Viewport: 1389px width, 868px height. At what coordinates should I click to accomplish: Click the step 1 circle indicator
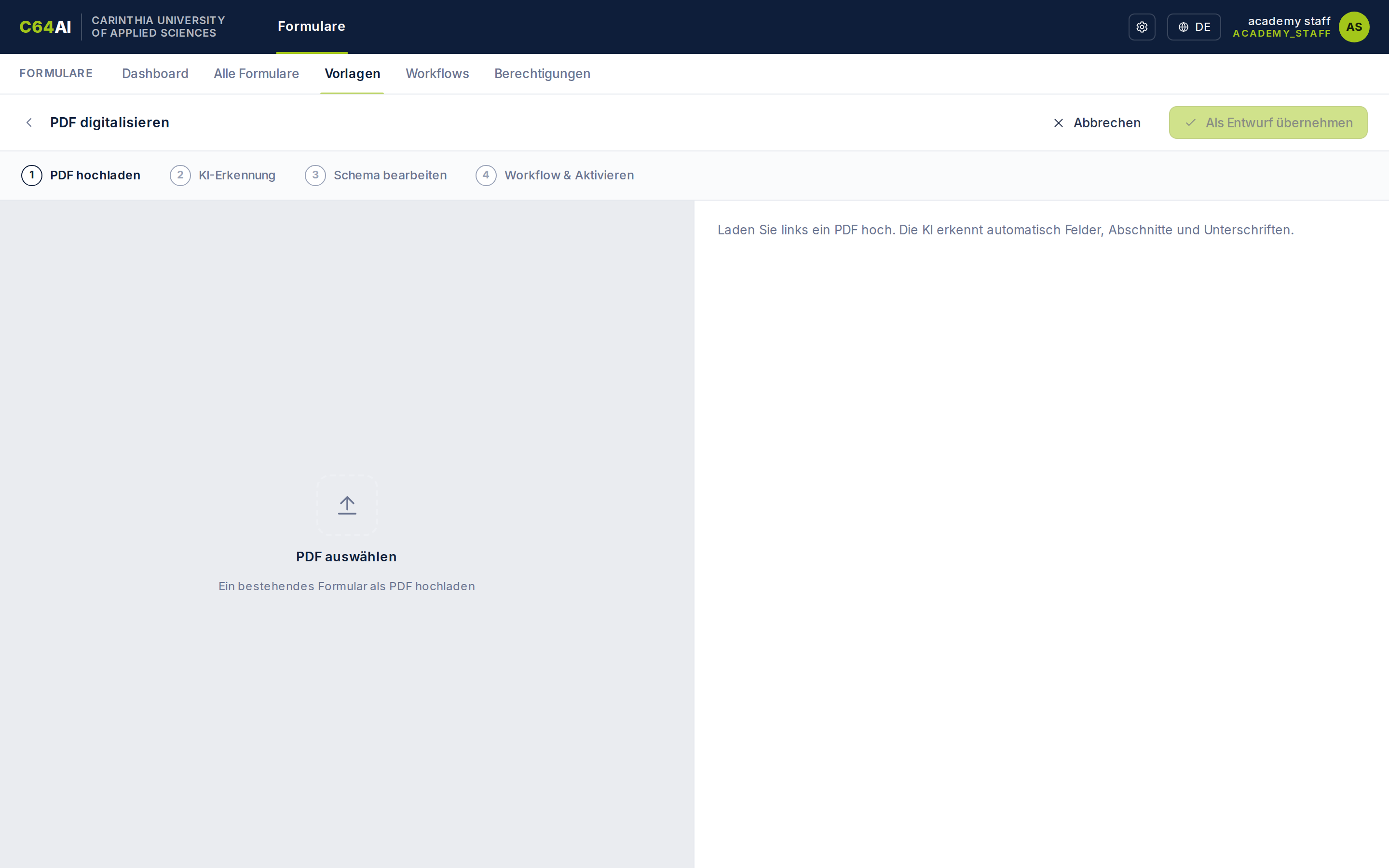(x=31, y=175)
